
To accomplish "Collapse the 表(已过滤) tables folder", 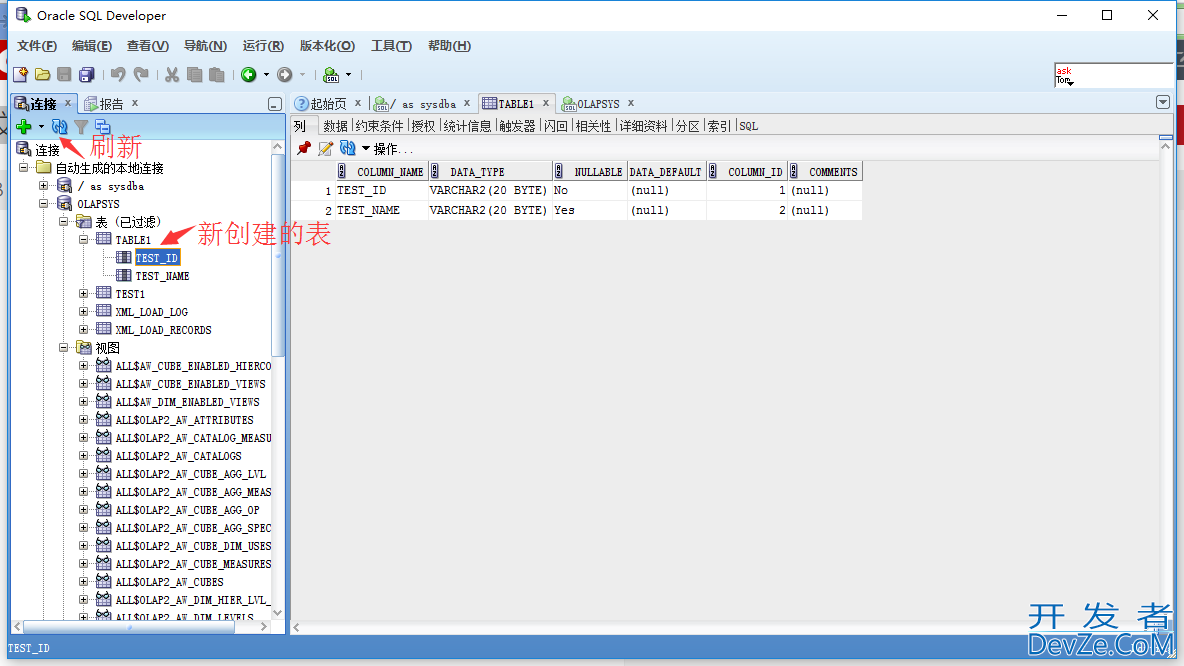I will pyautogui.click(x=63, y=221).
